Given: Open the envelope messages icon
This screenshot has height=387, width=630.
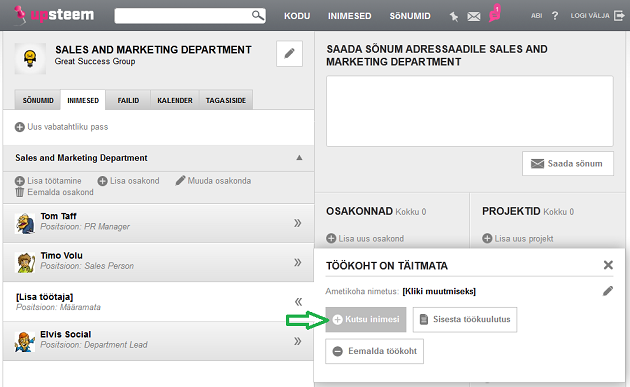Looking at the screenshot, I should [x=474, y=16].
